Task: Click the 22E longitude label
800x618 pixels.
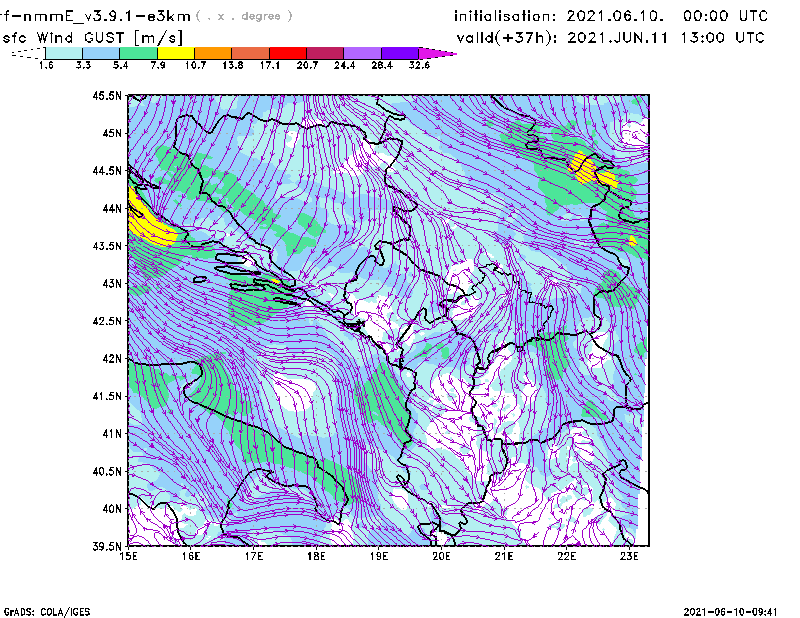Action: click(566, 556)
